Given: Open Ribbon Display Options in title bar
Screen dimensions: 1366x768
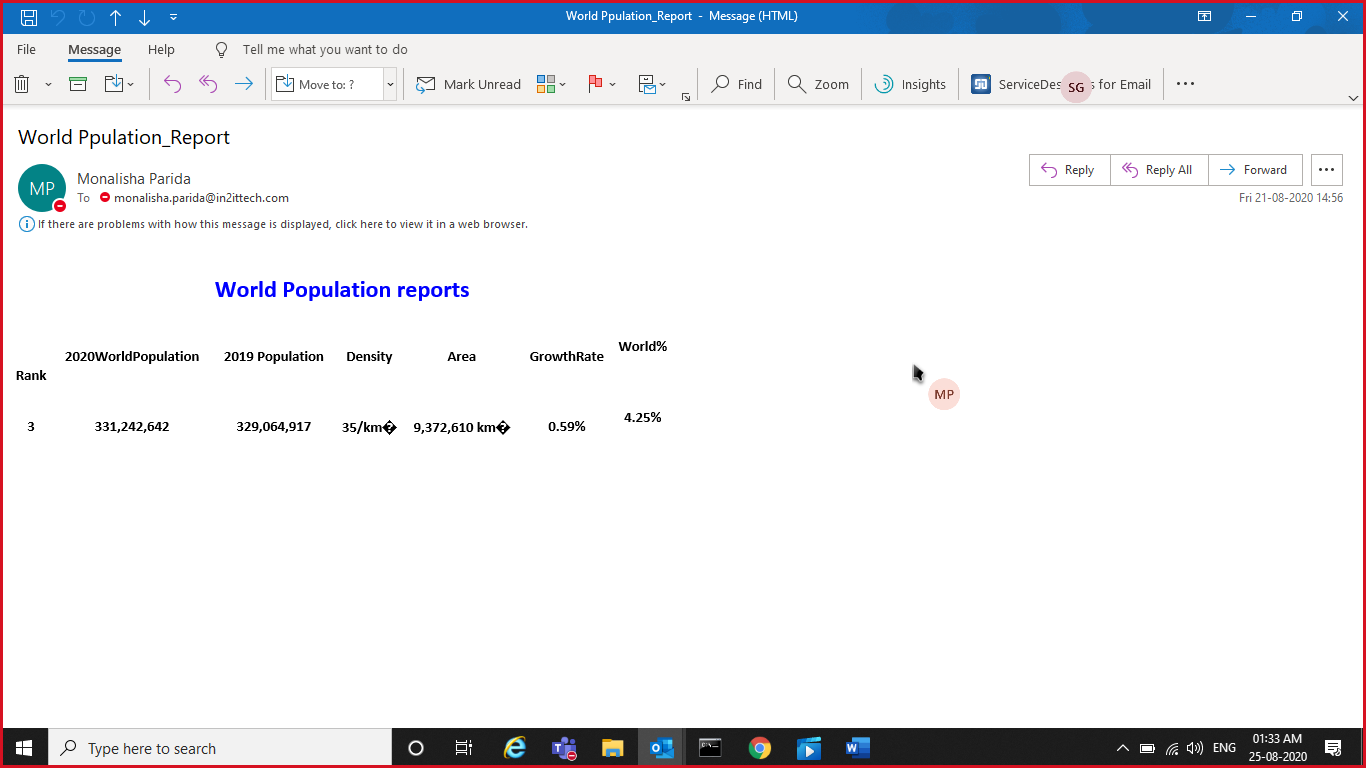Looking at the screenshot, I should click(1205, 17).
